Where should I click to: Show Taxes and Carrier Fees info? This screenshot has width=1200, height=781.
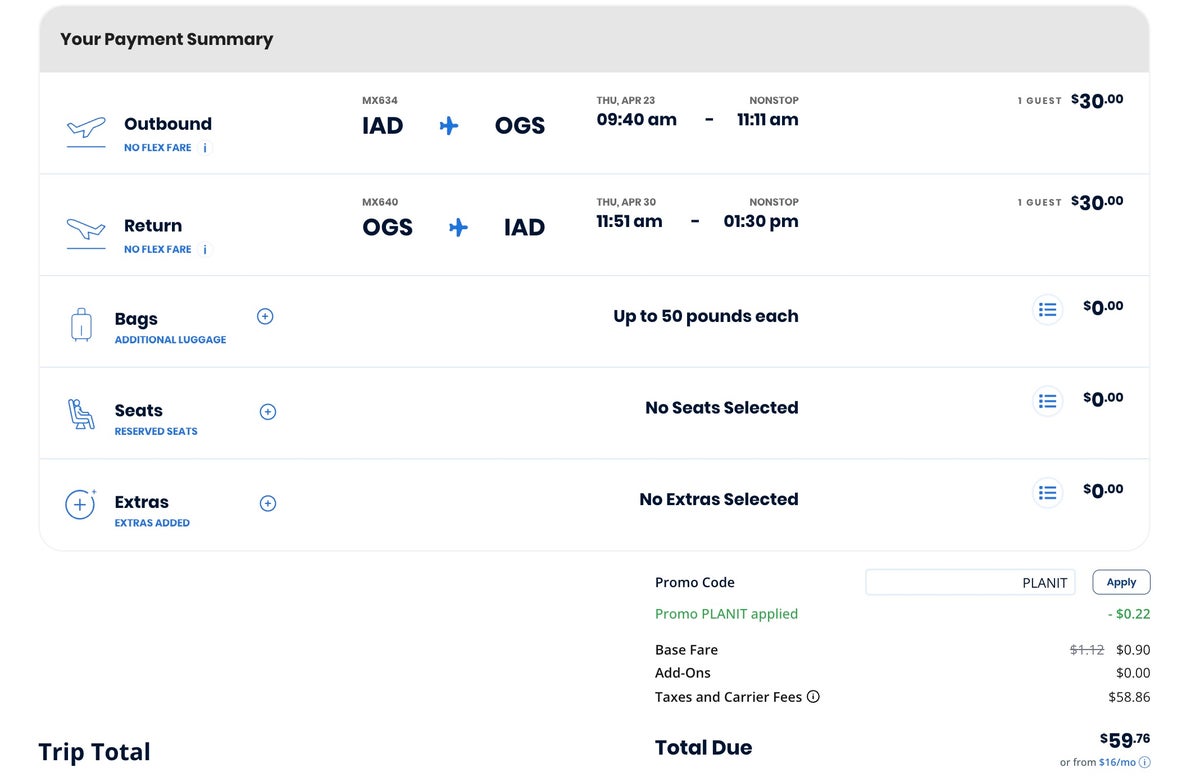813,697
